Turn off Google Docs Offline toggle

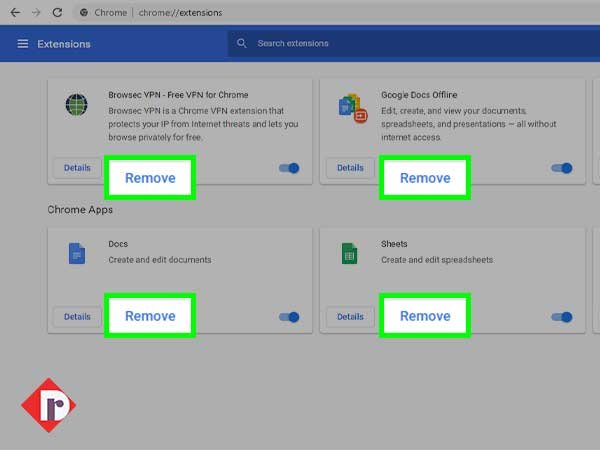pos(562,168)
